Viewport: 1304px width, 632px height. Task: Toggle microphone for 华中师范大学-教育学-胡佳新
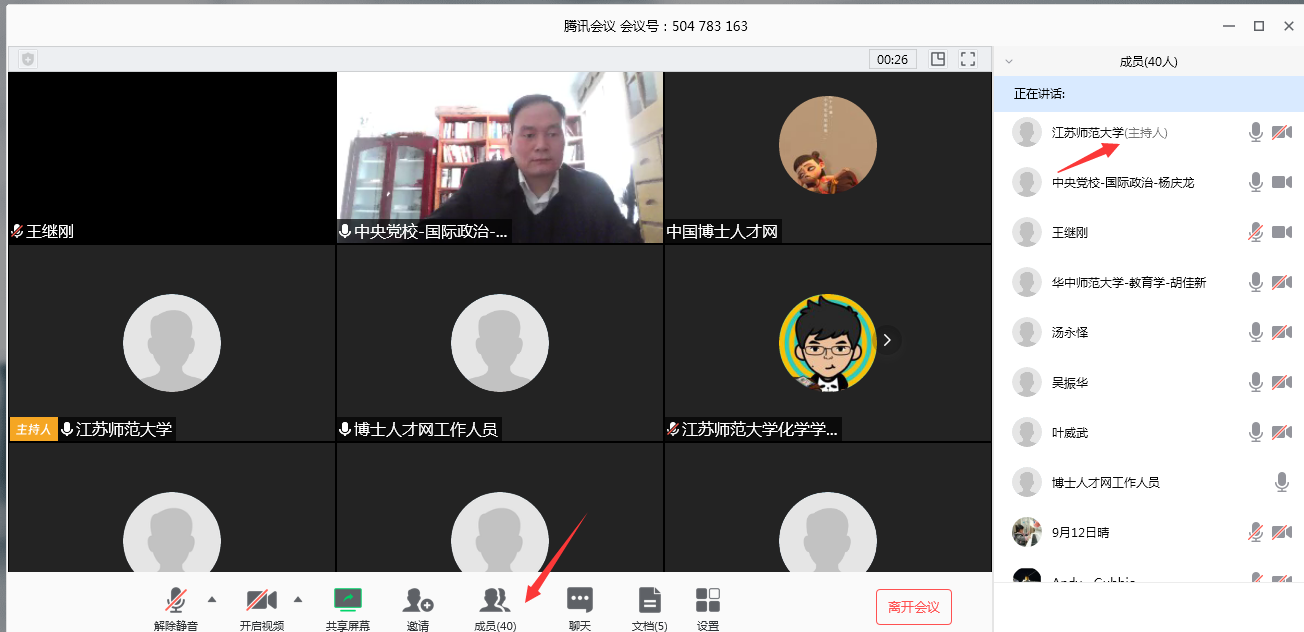[x=1255, y=282]
